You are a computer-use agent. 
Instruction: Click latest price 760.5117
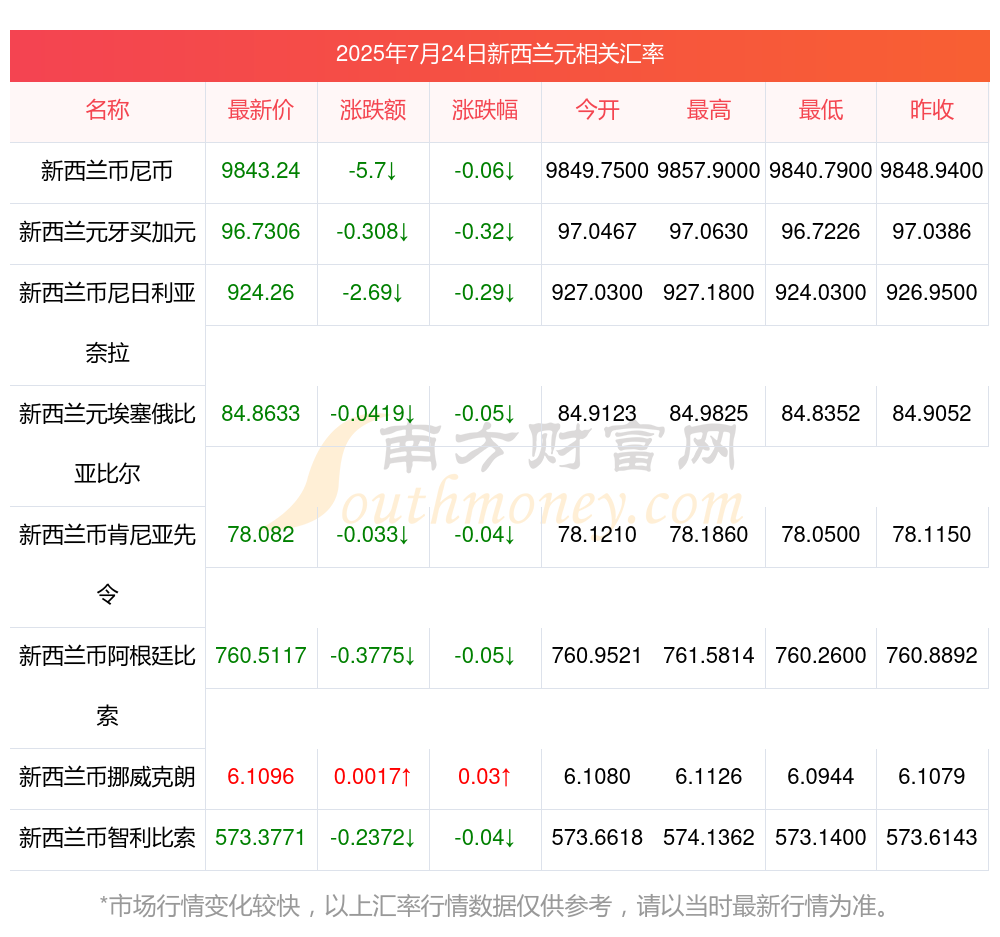(261, 656)
